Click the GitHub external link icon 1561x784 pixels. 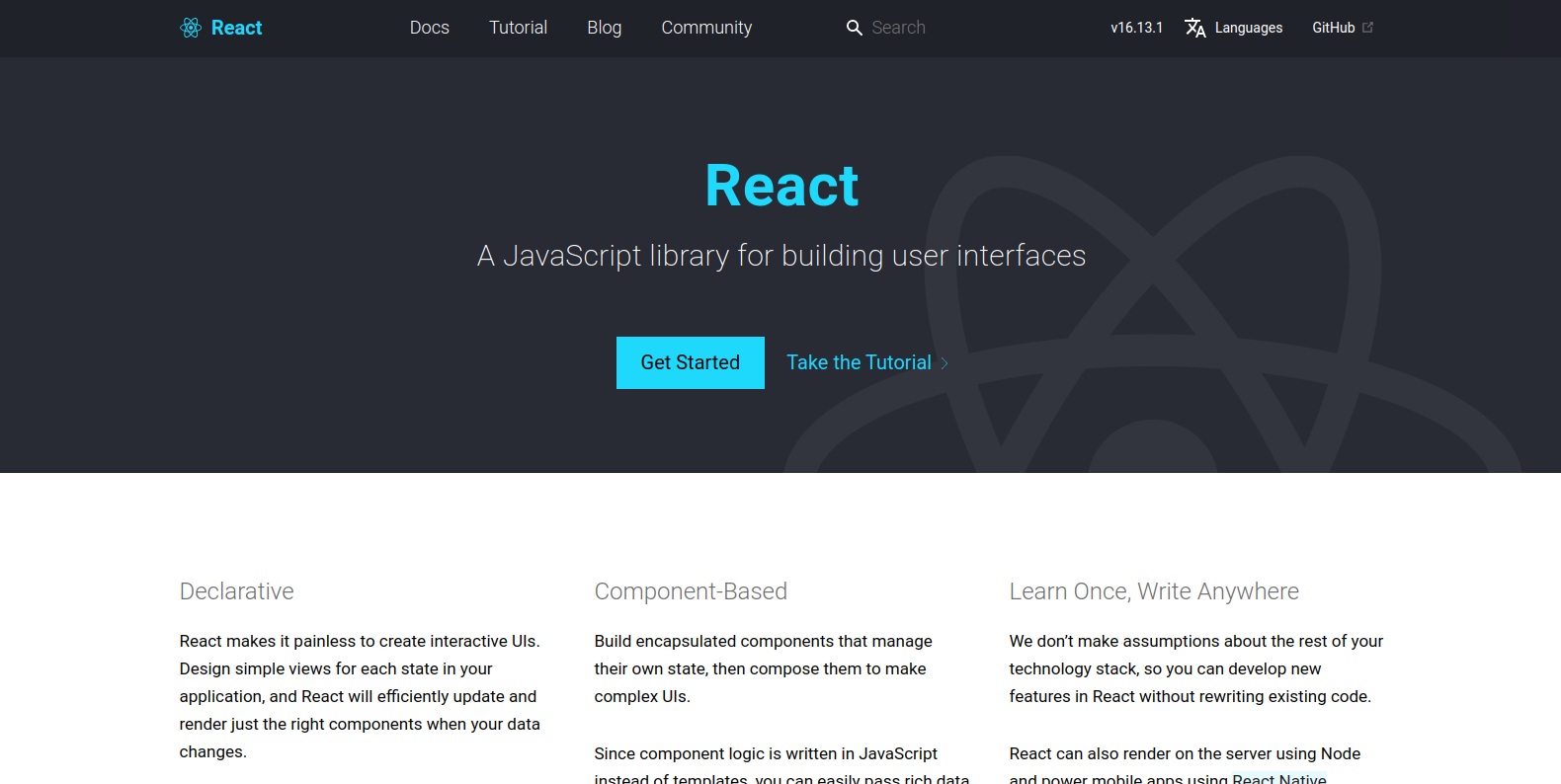pos(1368,28)
